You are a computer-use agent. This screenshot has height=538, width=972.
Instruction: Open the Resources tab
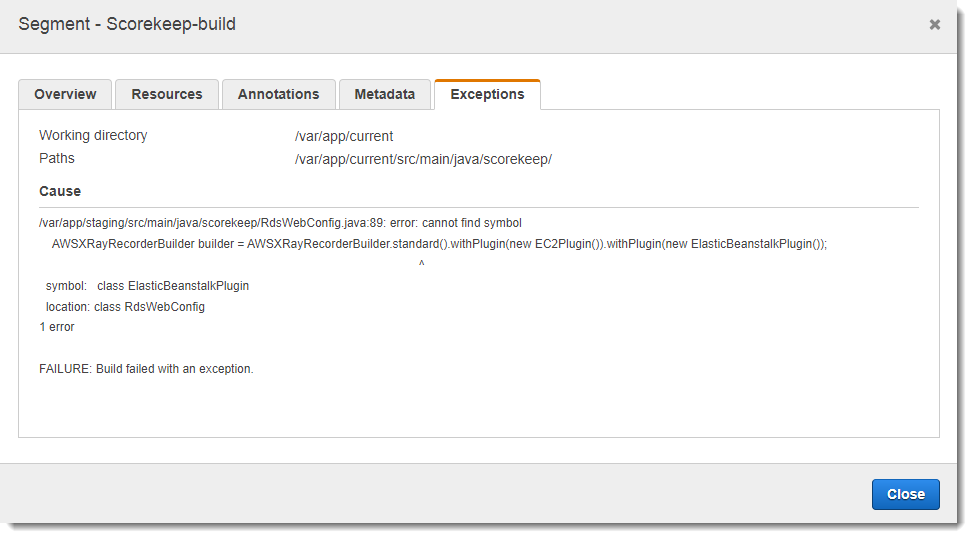(166, 94)
